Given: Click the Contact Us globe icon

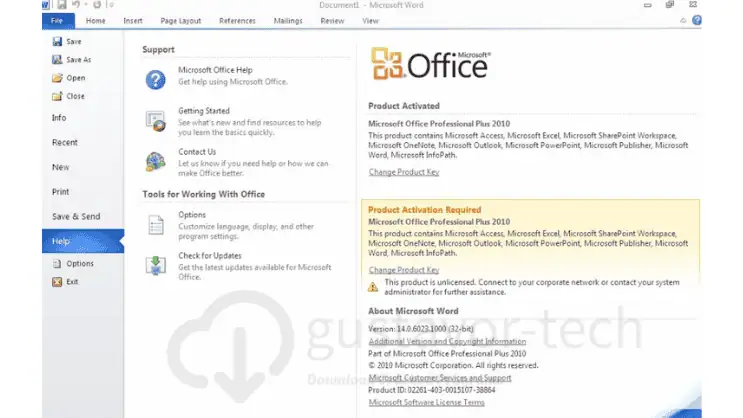Looking at the screenshot, I should click(x=155, y=162).
